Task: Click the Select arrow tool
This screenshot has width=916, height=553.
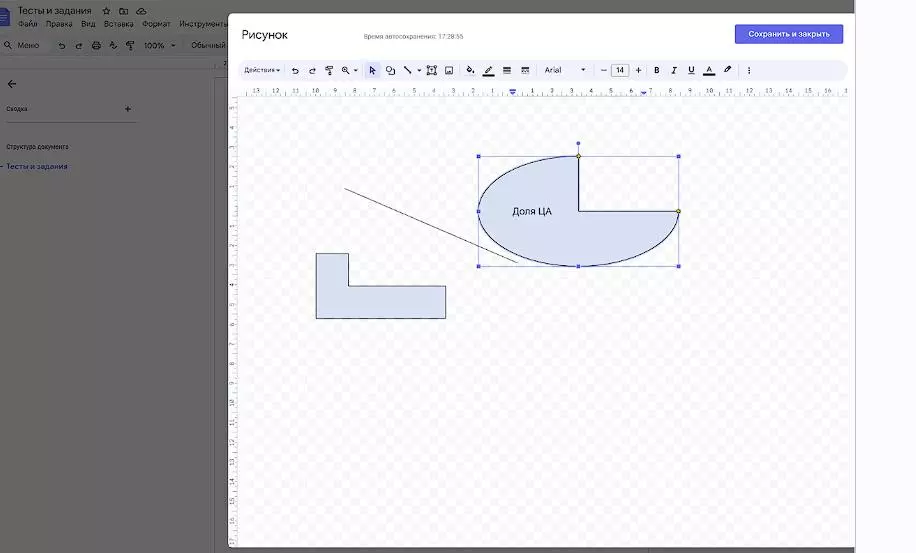Action: click(372, 71)
